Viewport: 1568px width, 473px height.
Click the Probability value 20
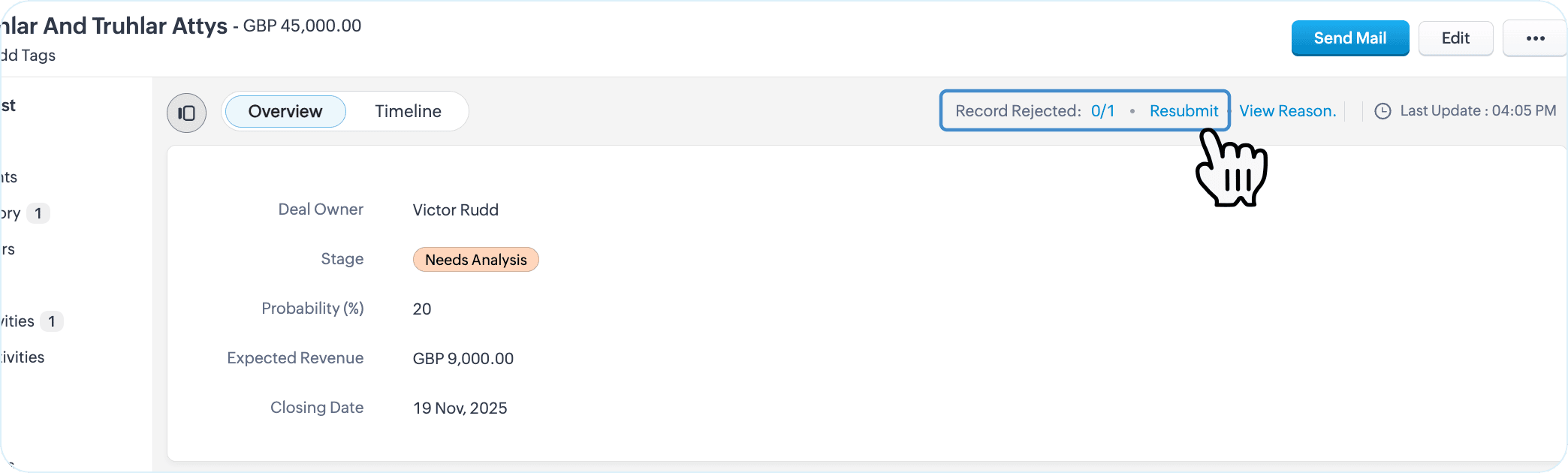[x=422, y=309]
